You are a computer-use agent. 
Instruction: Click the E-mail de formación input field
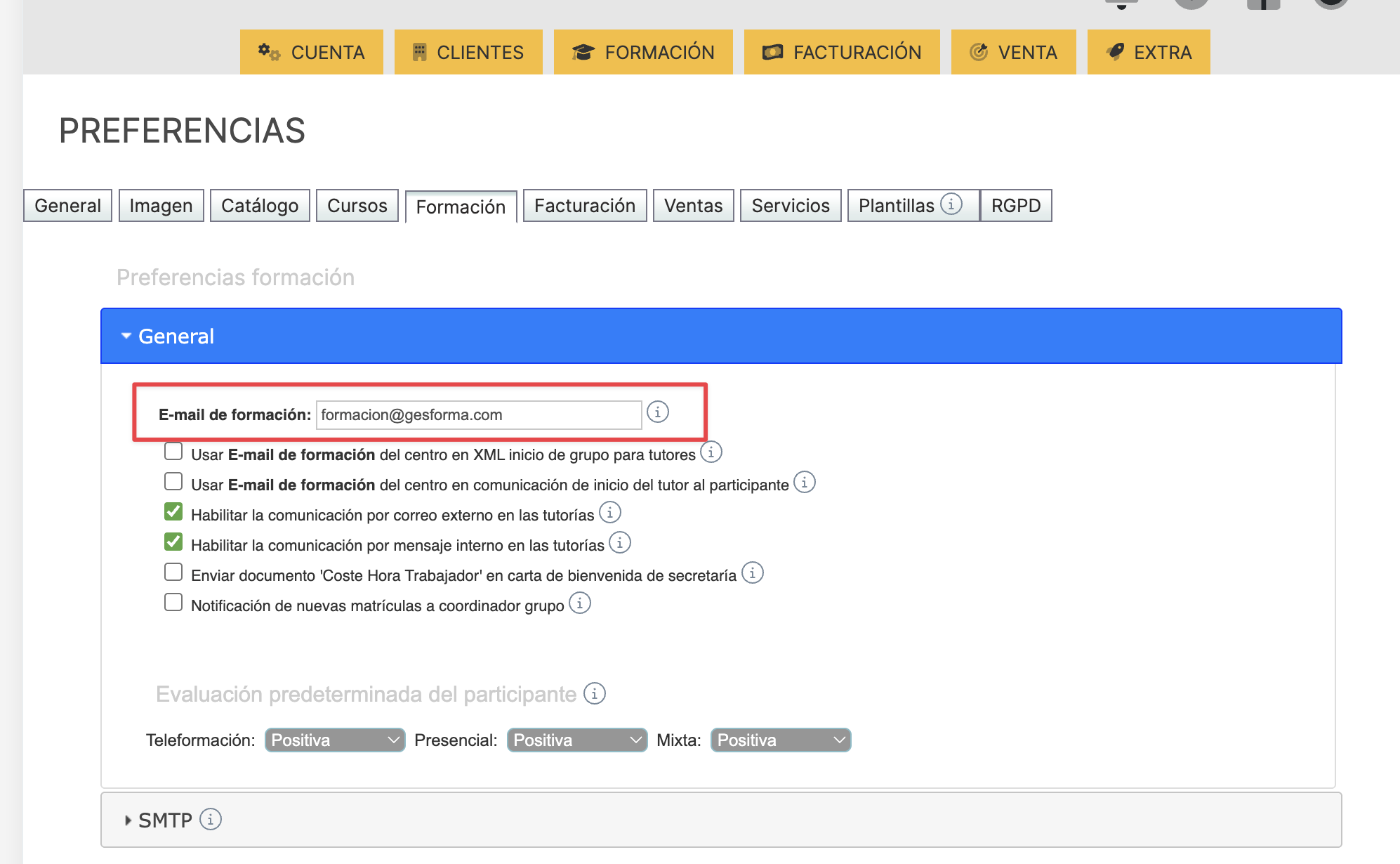pyautogui.click(x=478, y=415)
